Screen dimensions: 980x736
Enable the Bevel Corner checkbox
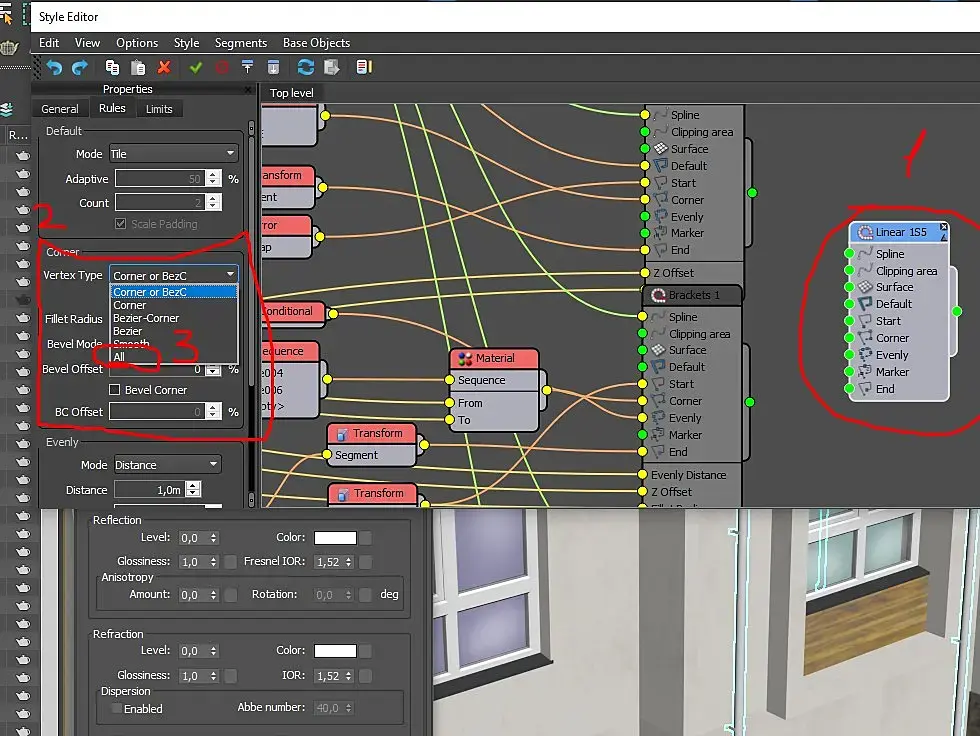point(115,390)
